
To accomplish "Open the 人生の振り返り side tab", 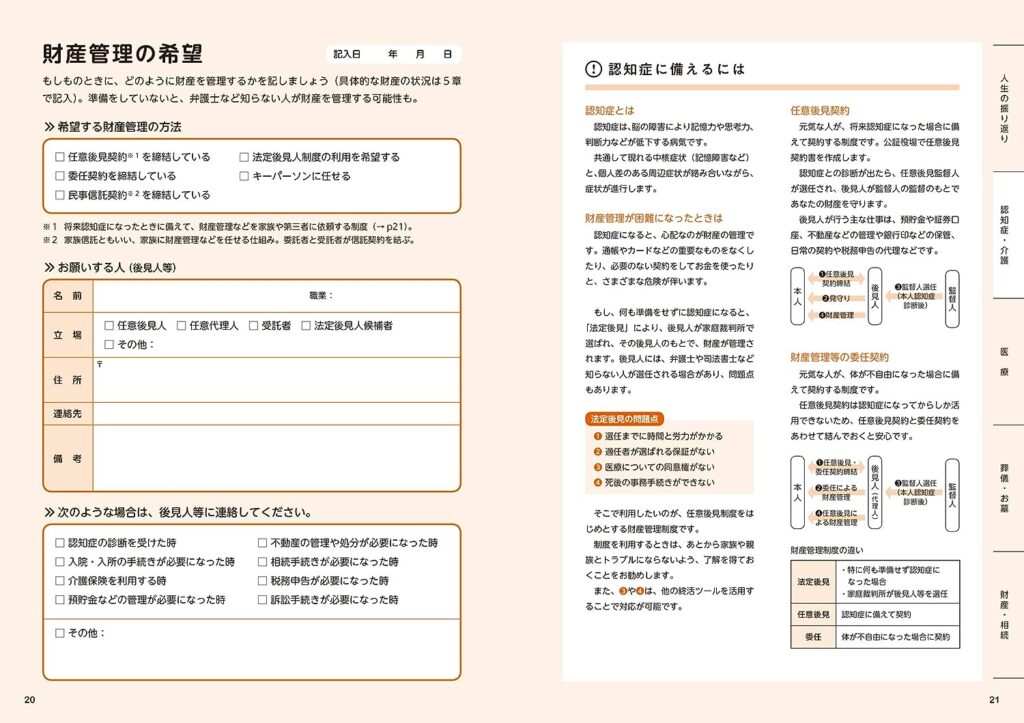I will [x=1005, y=108].
